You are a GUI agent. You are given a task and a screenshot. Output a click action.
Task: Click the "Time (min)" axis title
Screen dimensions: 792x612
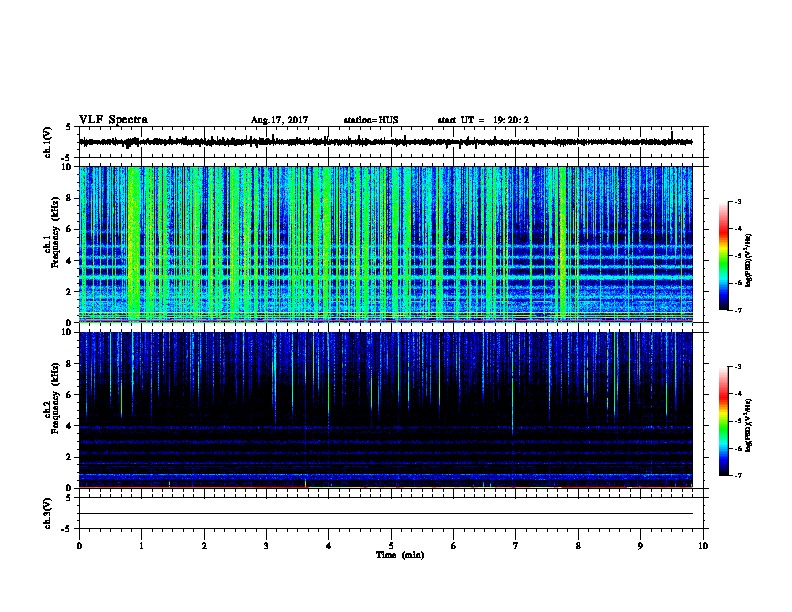click(x=400, y=555)
